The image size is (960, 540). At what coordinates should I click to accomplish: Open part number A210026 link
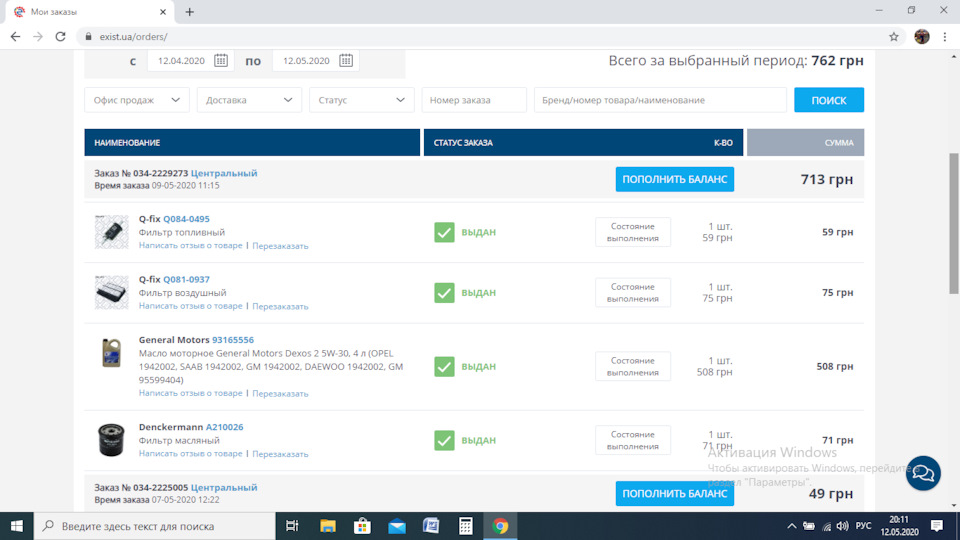click(224, 427)
